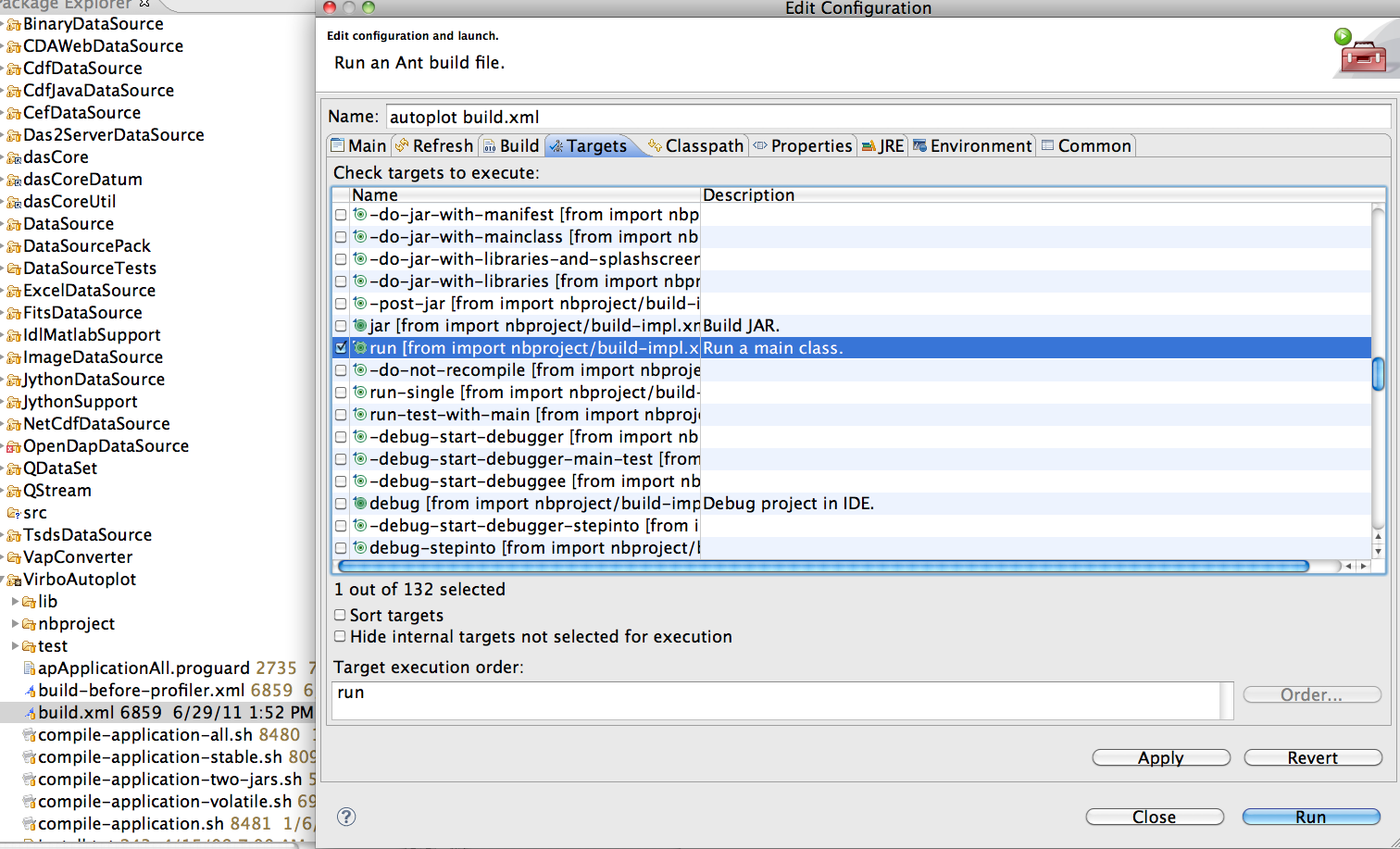Viewport: 1400px width, 849px height.
Task: Click the OpenDapDataSource project icon
Action: [14, 446]
